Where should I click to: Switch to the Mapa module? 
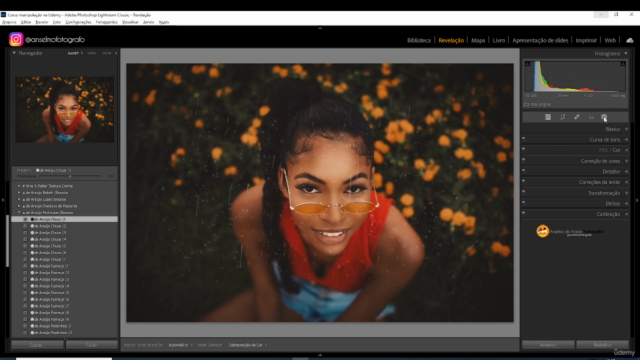point(478,40)
